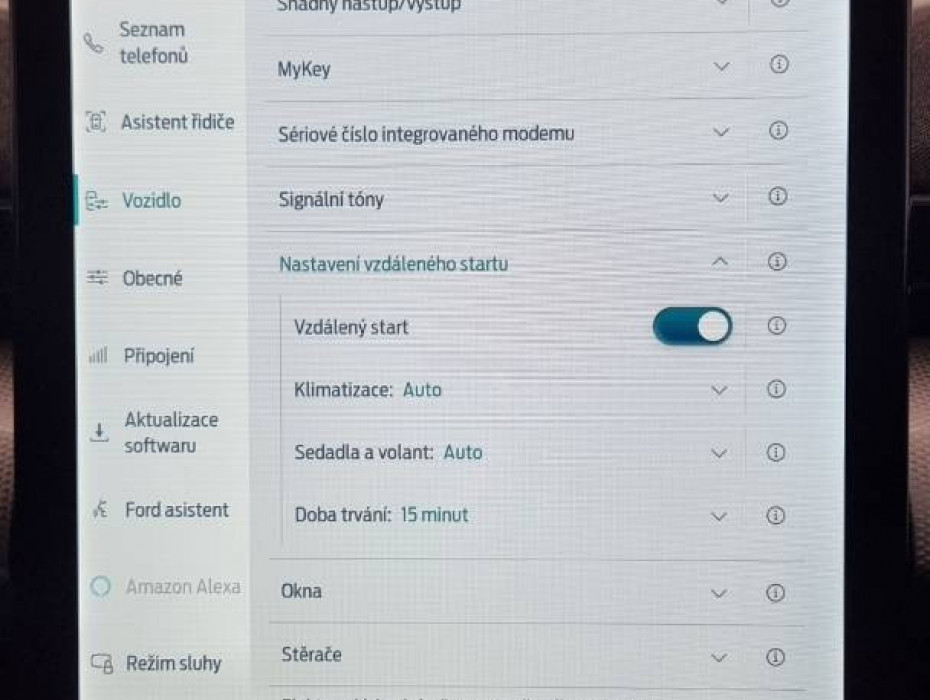The height and width of the screenshot is (700, 930).
Task: Open info for Sedadla a volant
Action: (776, 453)
